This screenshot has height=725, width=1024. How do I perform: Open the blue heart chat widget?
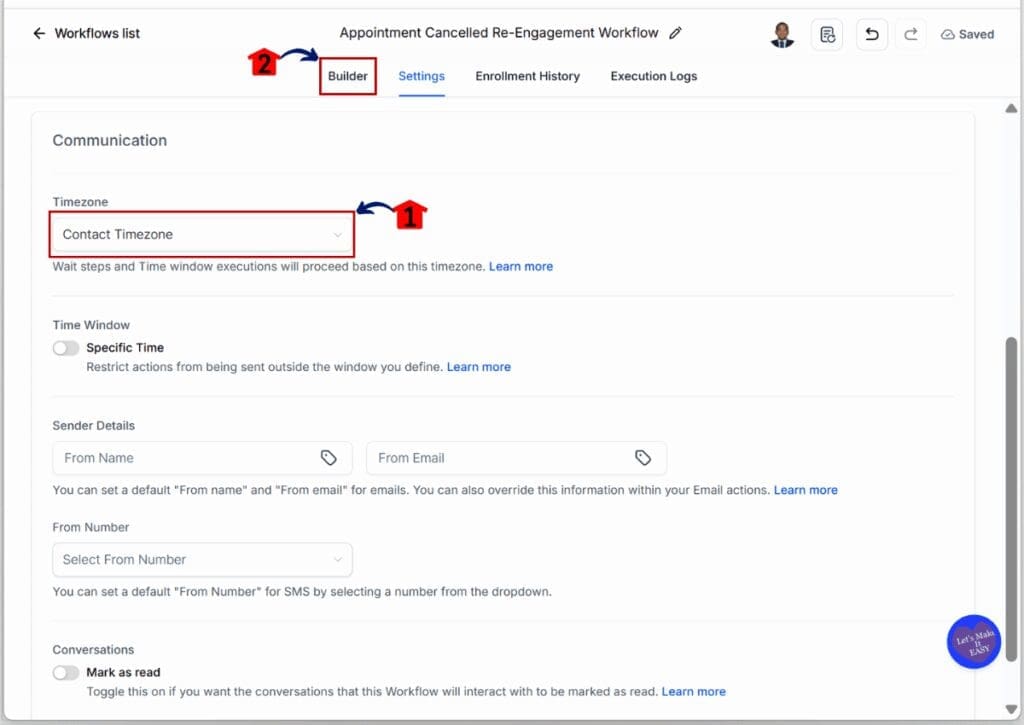click(974, 641)
